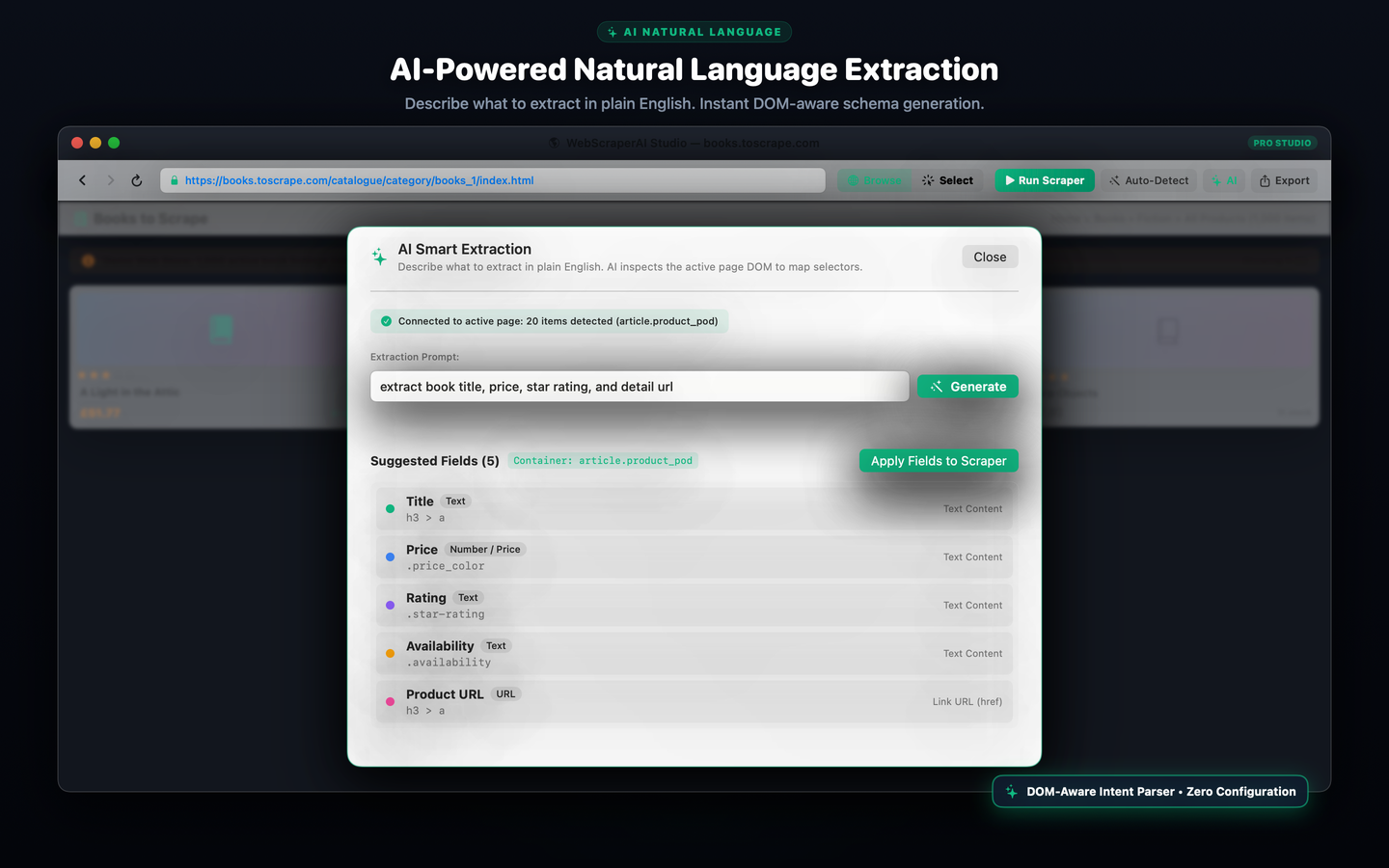Click the URL type badge on Product URL
The height and width of the screenshot is (868, 1389).
(505, 694)
